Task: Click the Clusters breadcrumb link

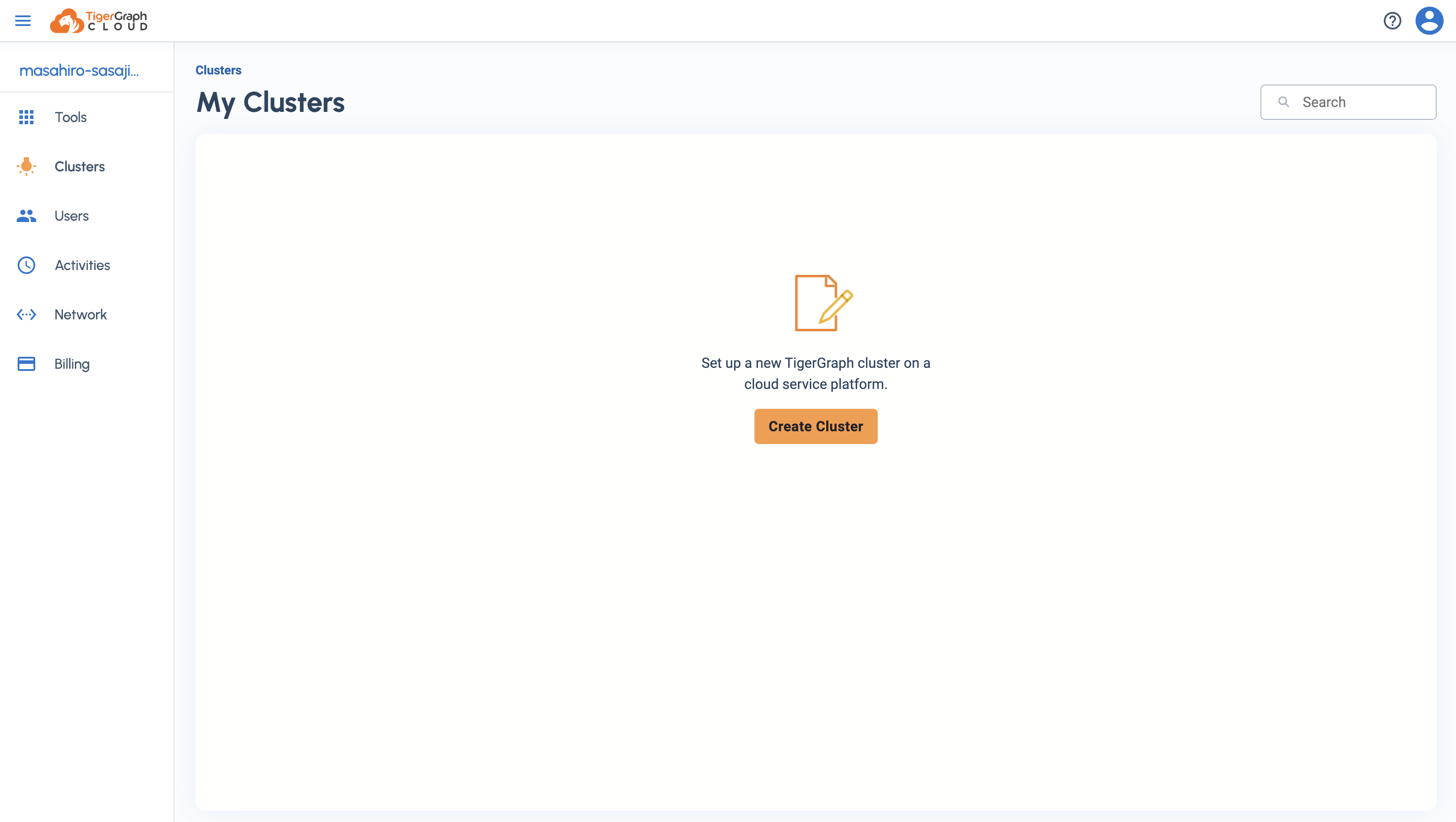Action: (218, 70)
